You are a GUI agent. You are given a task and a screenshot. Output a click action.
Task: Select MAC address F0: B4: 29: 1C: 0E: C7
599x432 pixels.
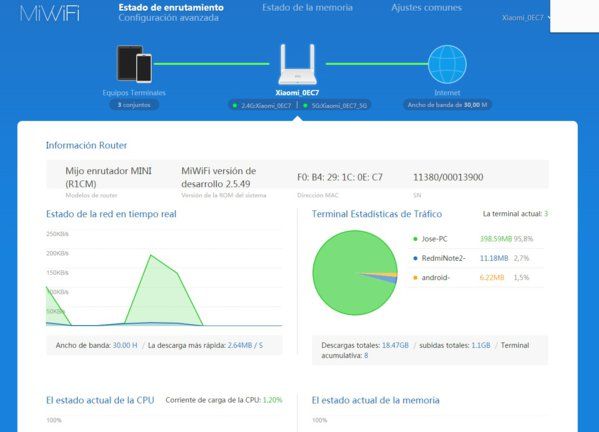340,177
